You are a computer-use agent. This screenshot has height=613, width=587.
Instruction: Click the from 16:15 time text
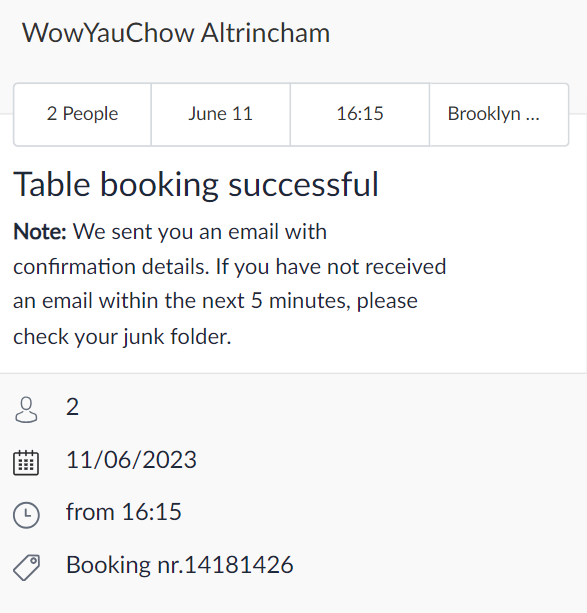(x=124, y=512)
